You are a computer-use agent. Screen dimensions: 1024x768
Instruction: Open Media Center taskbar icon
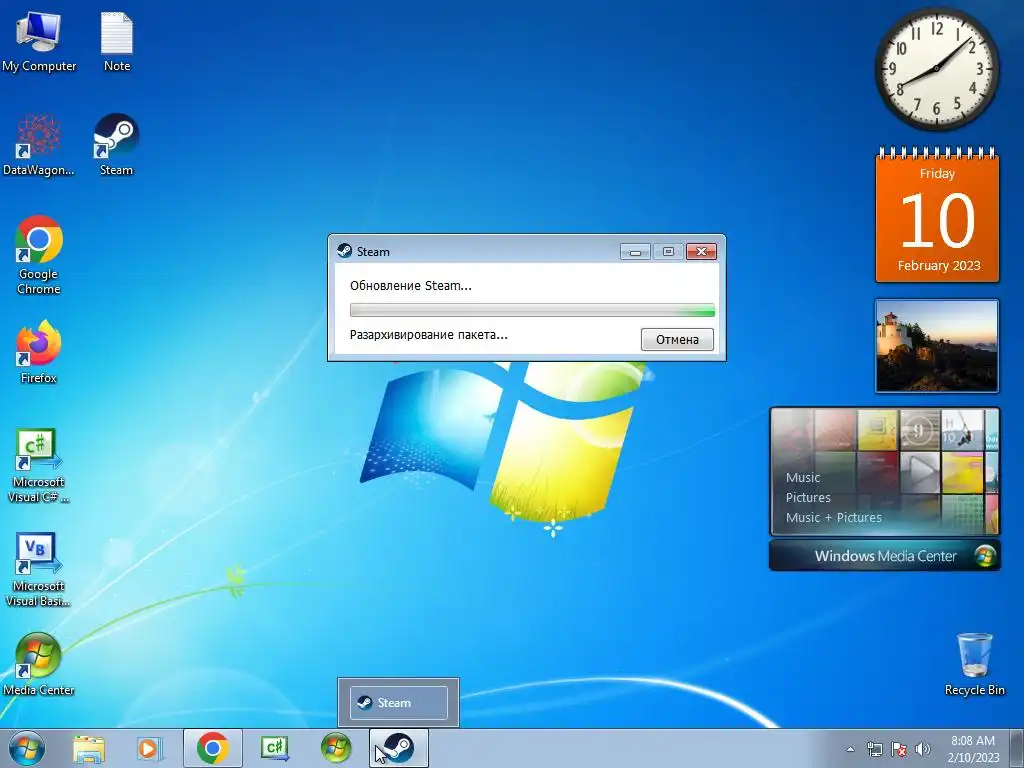(x=336, y=748)
